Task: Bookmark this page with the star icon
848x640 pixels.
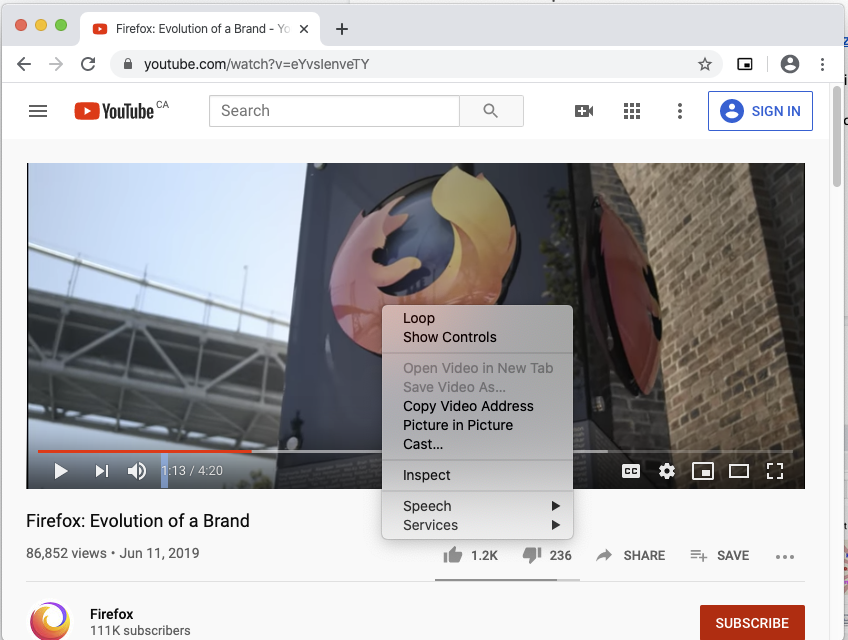Action: 704,64
